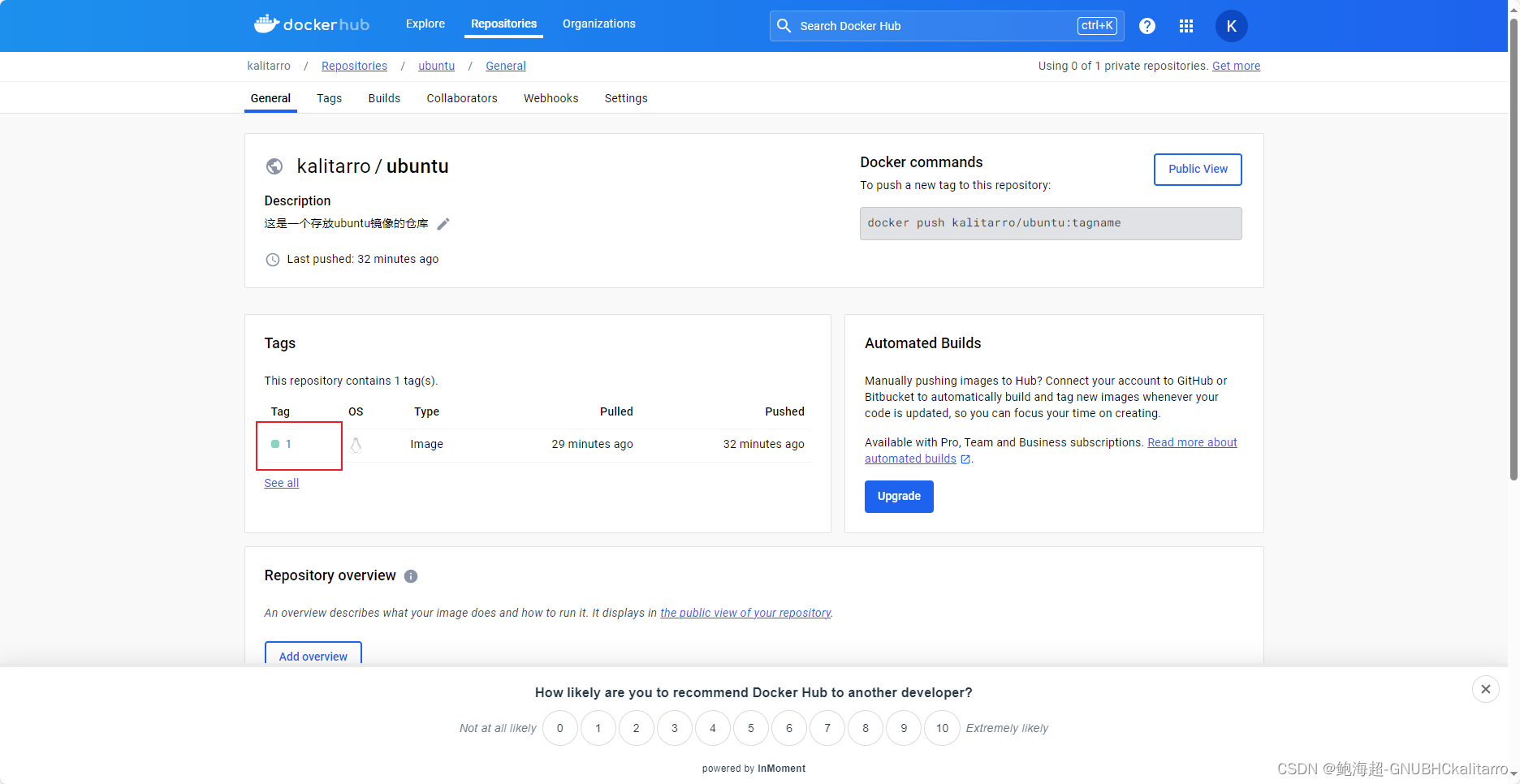The image size is (1520, 784).
Task: Focus the Search Docker Hub field
Action: click(x=947, y=26)
